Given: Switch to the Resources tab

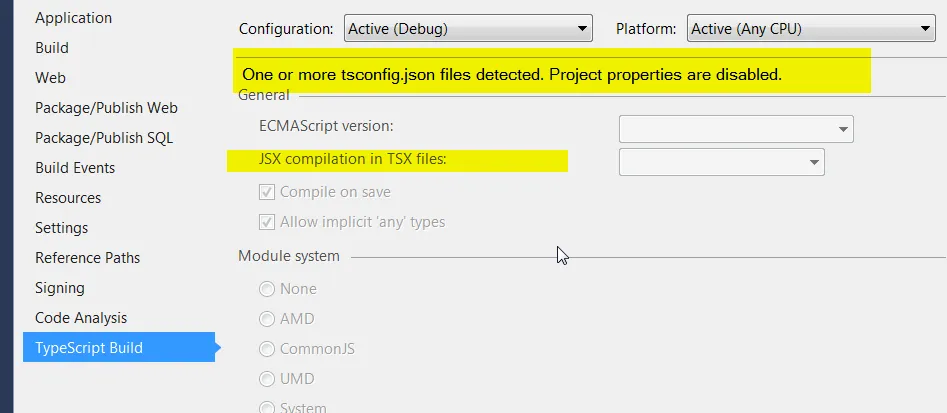Looking at the screenshot, I should 68,198.
